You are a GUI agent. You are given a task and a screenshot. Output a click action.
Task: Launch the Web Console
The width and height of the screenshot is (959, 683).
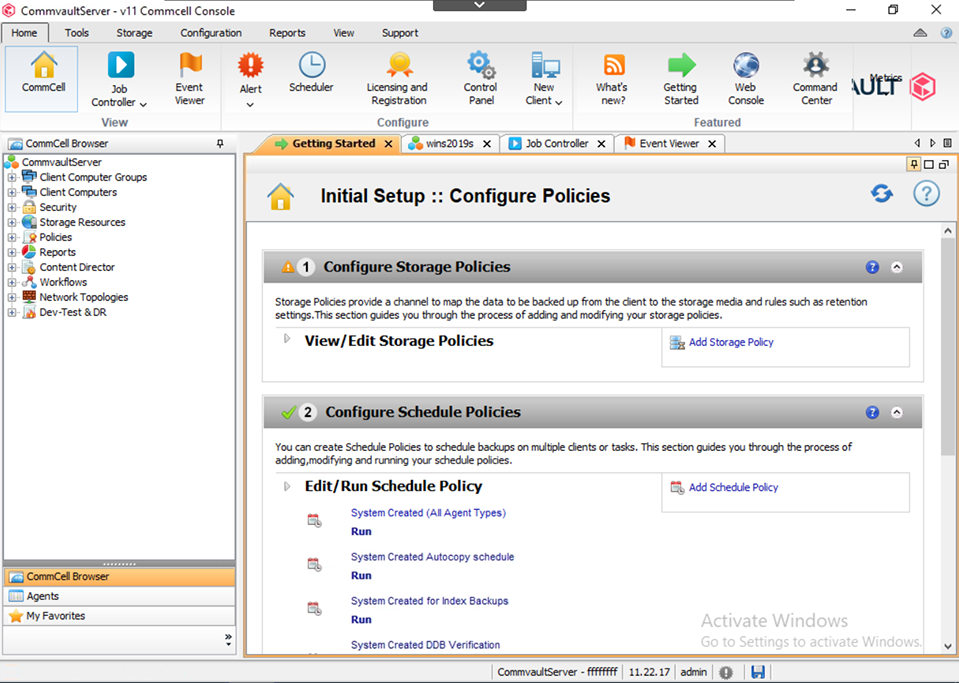[746, 78]
